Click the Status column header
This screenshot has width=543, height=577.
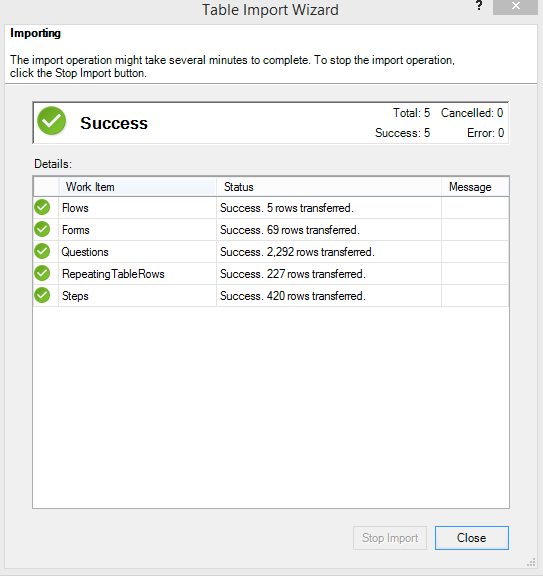329,187
